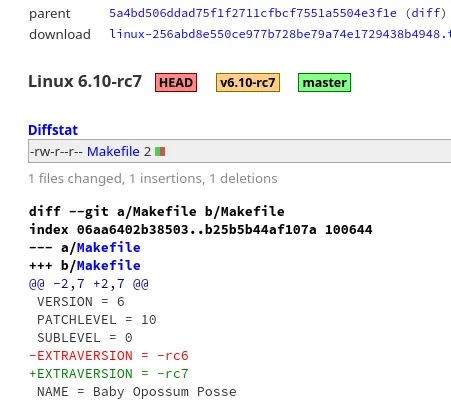Open the Diffstat heading link

click(53, 130)
